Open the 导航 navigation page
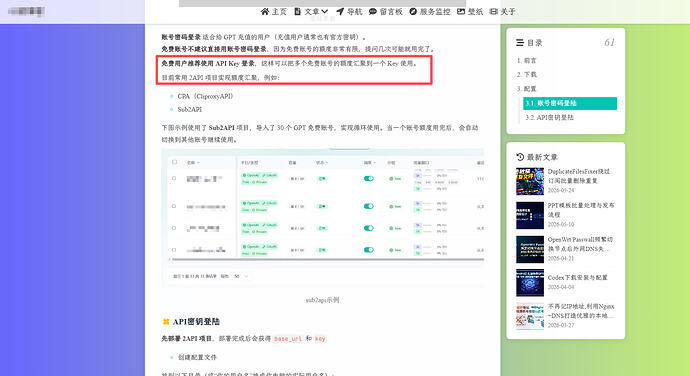690x376 pixels. tap(349, 11)
